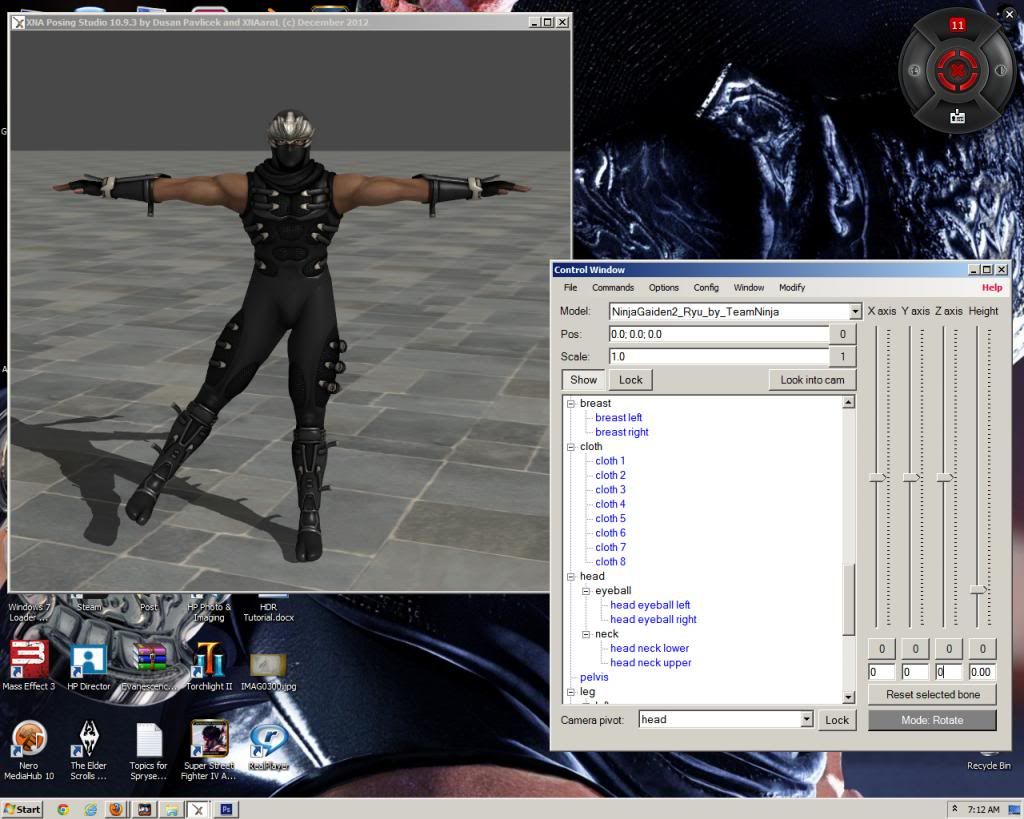Click the X axis slider handle
This screenshot has height=819, width=1024.
click(878, 477)
